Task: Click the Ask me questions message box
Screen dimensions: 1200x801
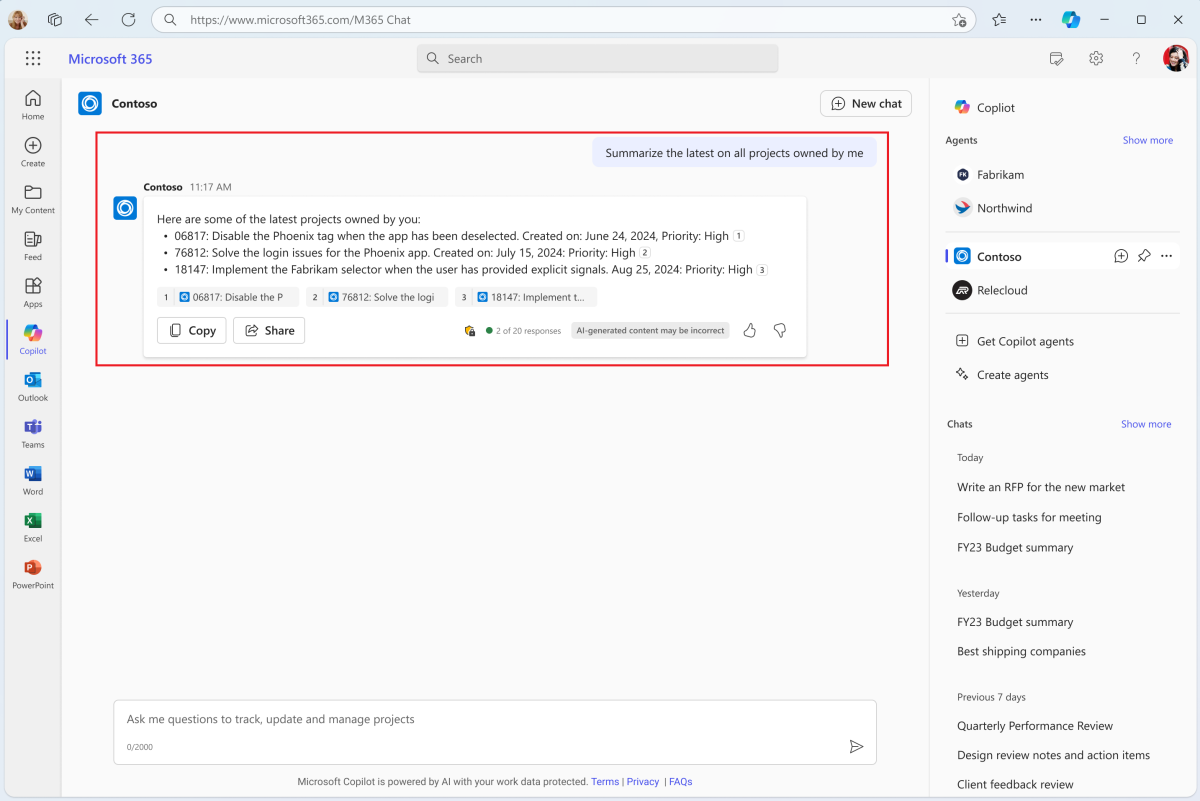Action: coord(495,732)
